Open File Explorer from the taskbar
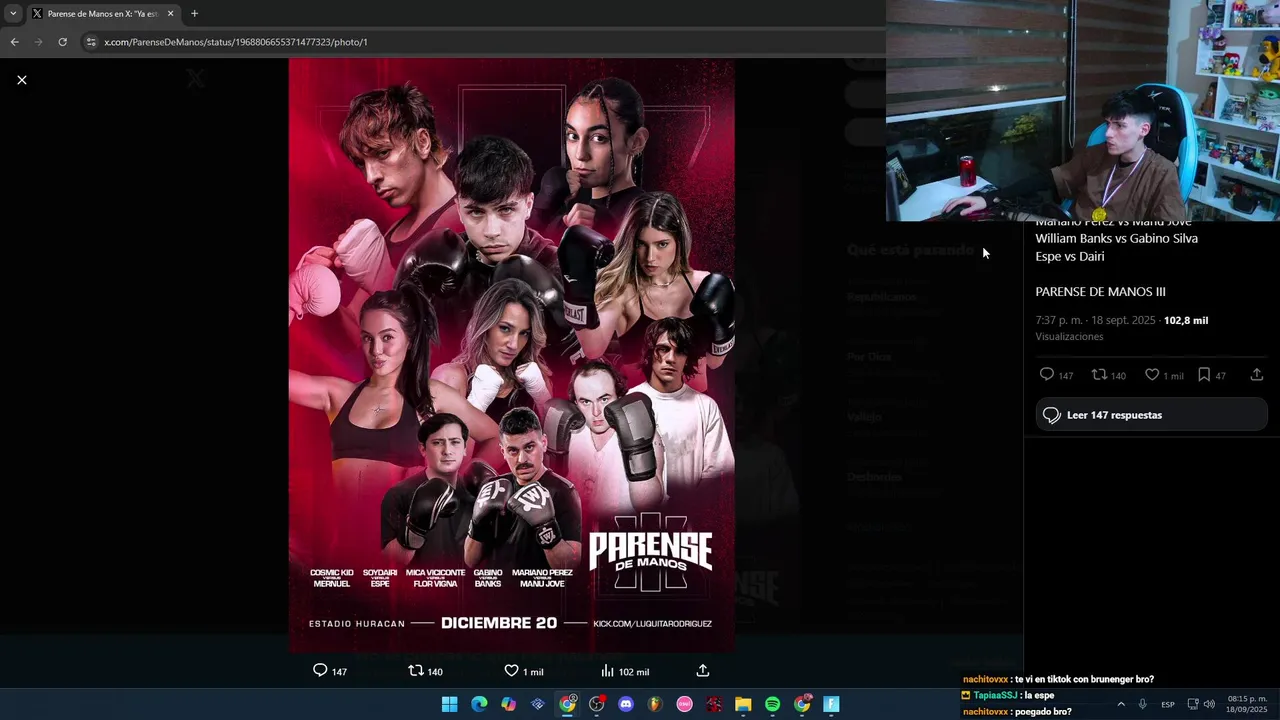 743,704
